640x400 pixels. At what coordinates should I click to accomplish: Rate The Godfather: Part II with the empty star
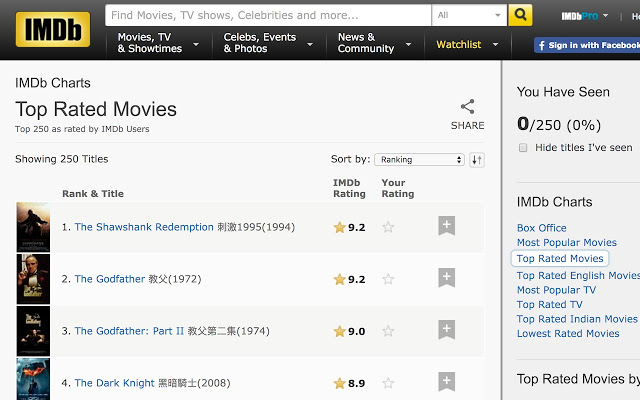coord(388,331)
